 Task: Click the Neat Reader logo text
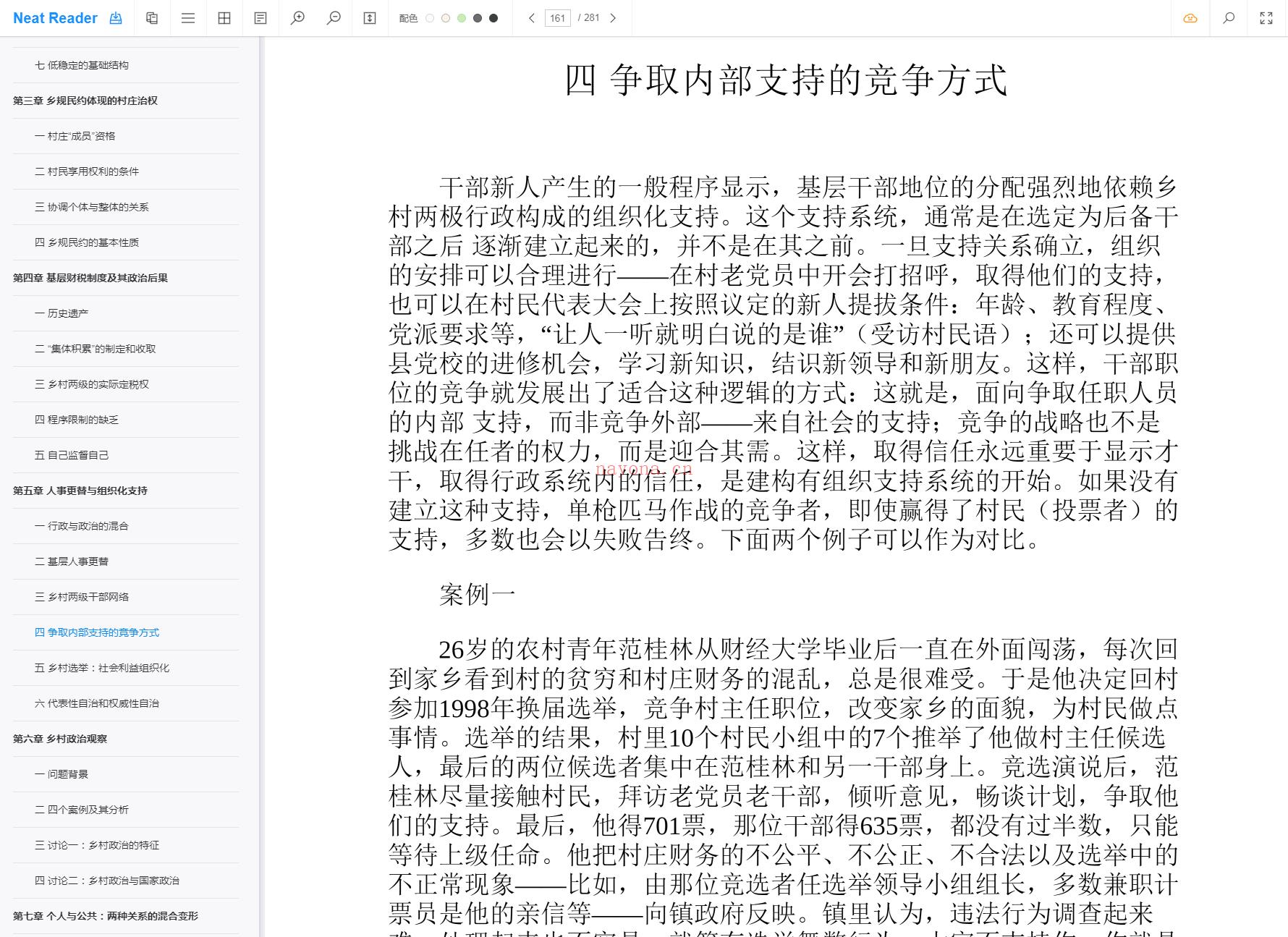click(55, 18)
